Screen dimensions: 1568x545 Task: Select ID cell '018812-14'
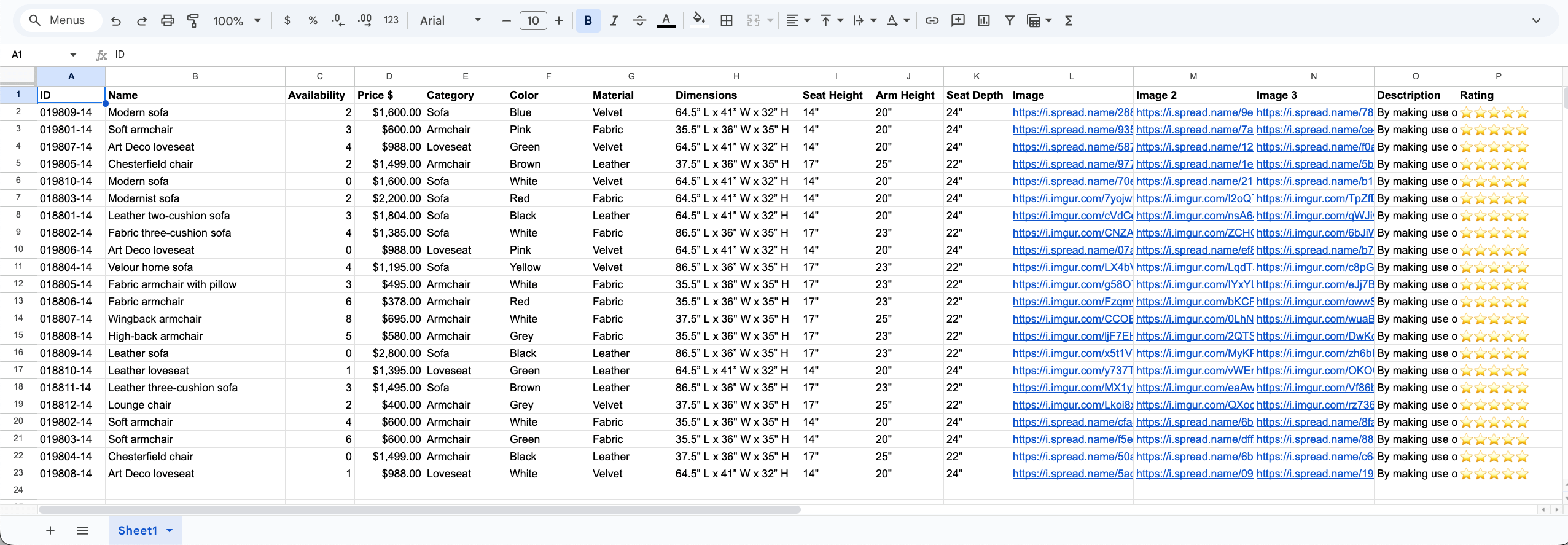pyautogui.click(x=71, y=405)
